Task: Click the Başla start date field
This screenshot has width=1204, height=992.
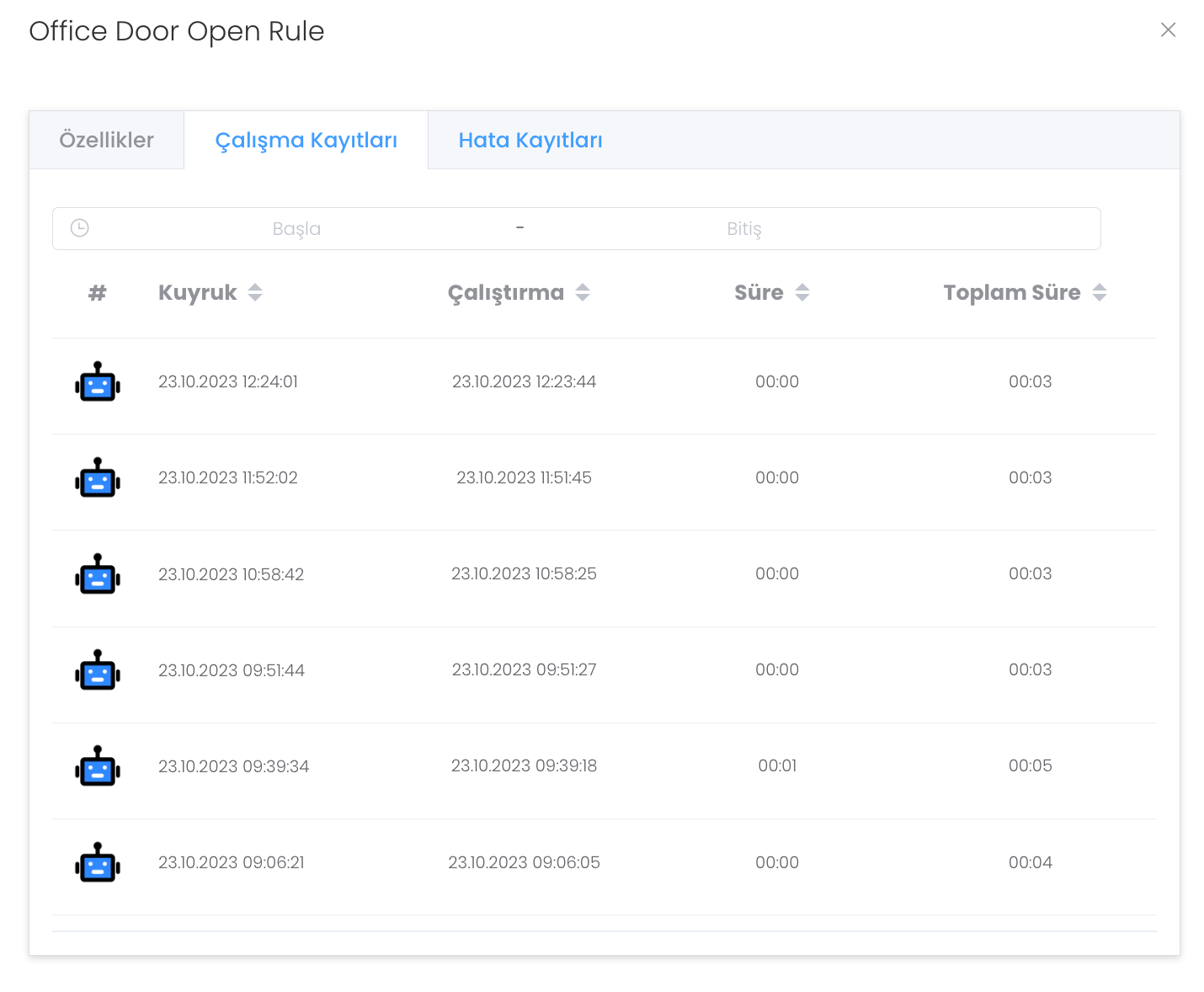Action: (x=296, y=229)
